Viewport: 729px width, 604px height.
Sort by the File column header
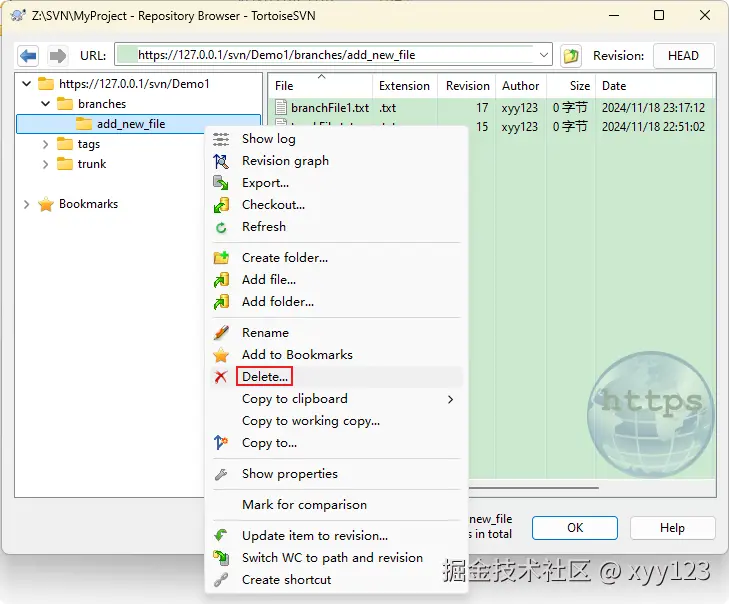pos(320,86)
